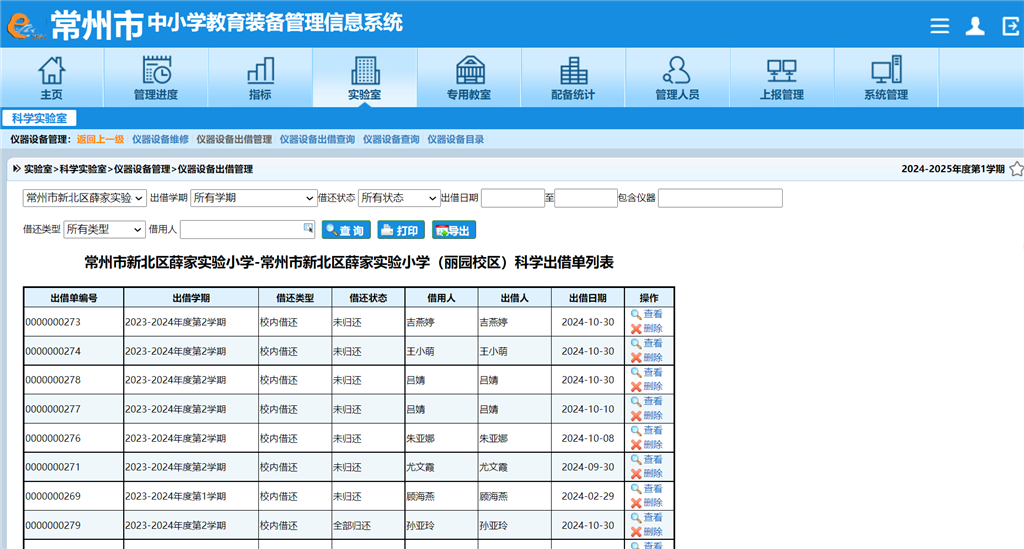View record 0000000277
The width and height of the screenshot is (1024, 549).
[647, 401]
